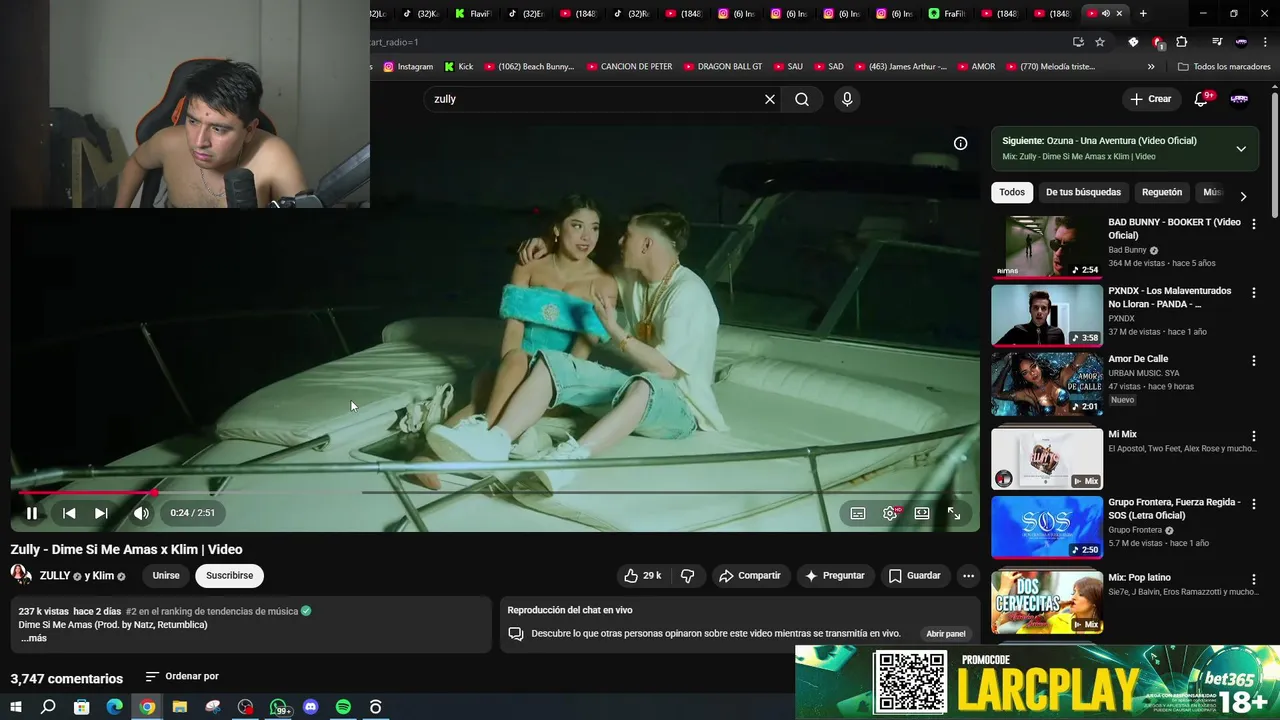Open a new browser tab
Viewport: 1280px width, 720px height.
1143,13
